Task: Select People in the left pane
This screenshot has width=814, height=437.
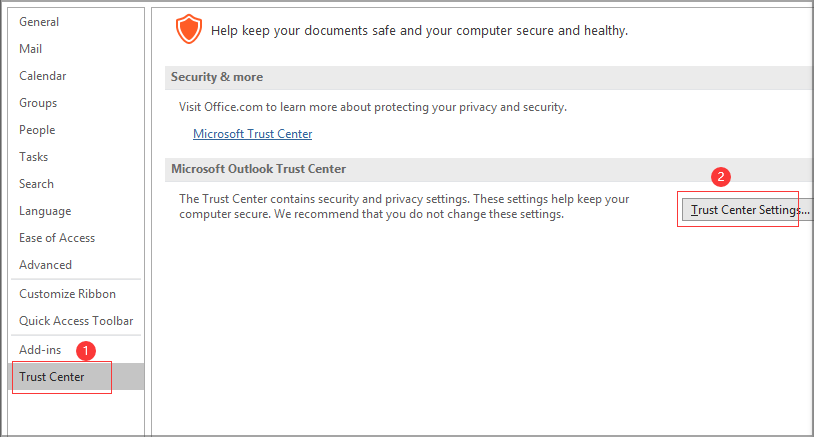Action: point(37,130)
